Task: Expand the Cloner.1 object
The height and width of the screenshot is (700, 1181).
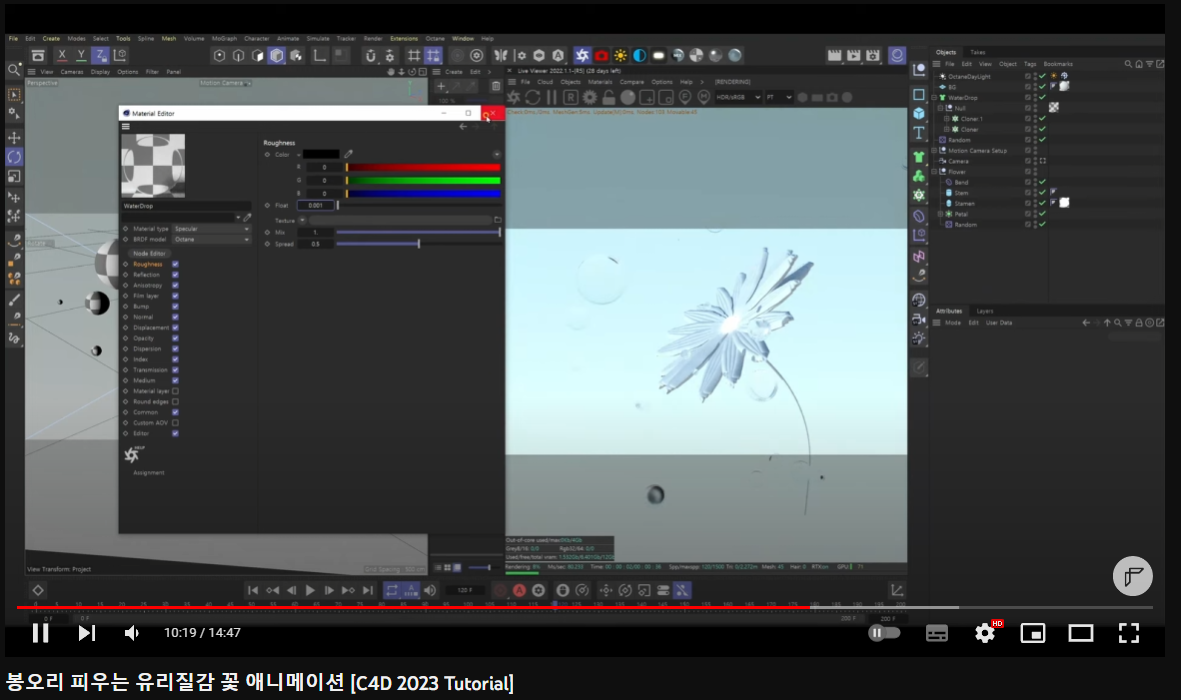Action: (948, 119)
